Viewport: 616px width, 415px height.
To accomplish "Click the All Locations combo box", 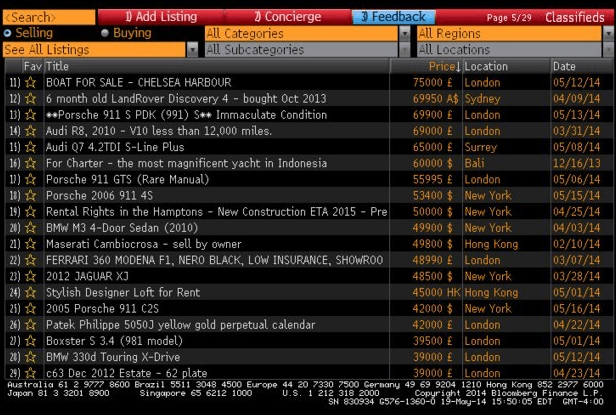I will click(509, 50).
